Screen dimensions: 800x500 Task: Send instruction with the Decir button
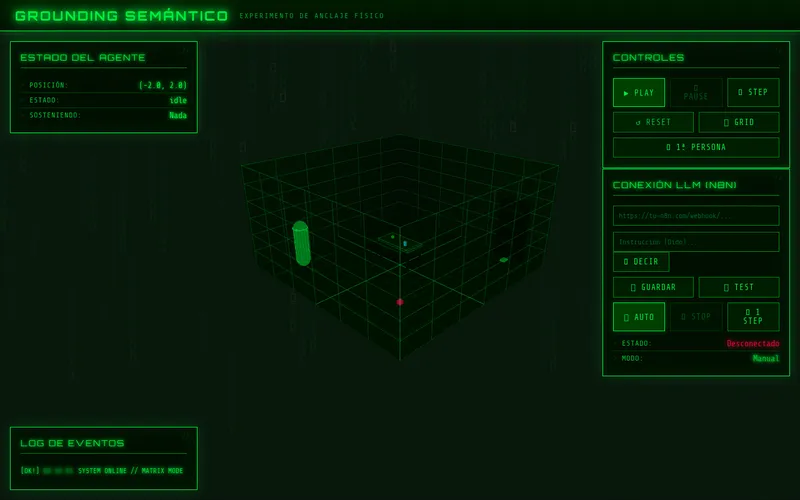tap(641, 262)
